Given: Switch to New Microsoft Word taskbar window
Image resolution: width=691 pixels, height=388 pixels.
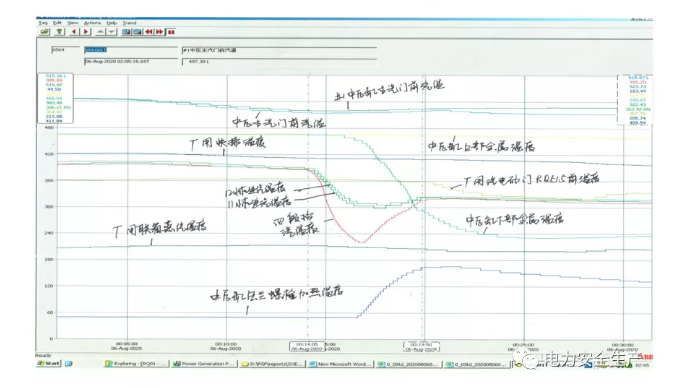Looking at the screenshot, I should (341, 364).
